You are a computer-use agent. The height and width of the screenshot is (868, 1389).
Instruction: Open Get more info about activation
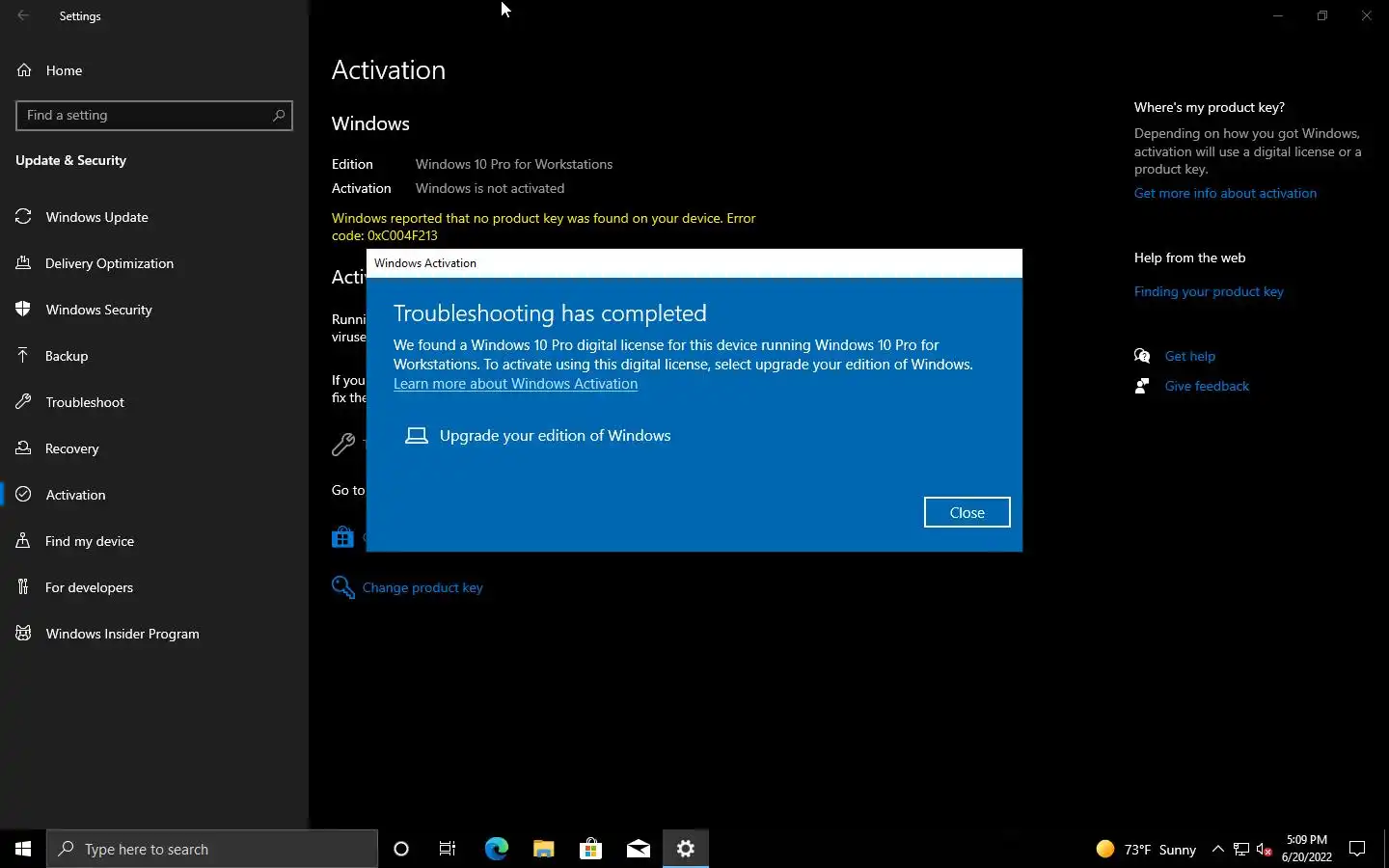tap(1225, 193)
